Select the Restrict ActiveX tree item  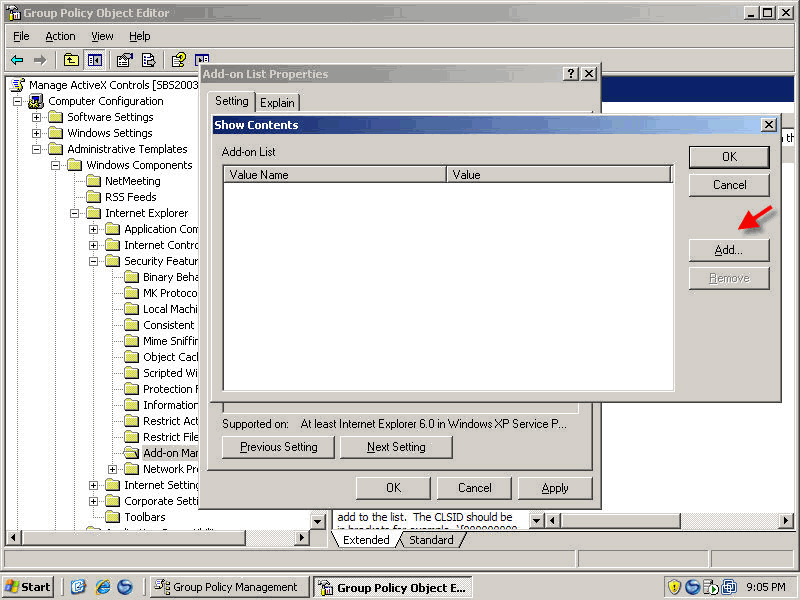pos(170,421)
